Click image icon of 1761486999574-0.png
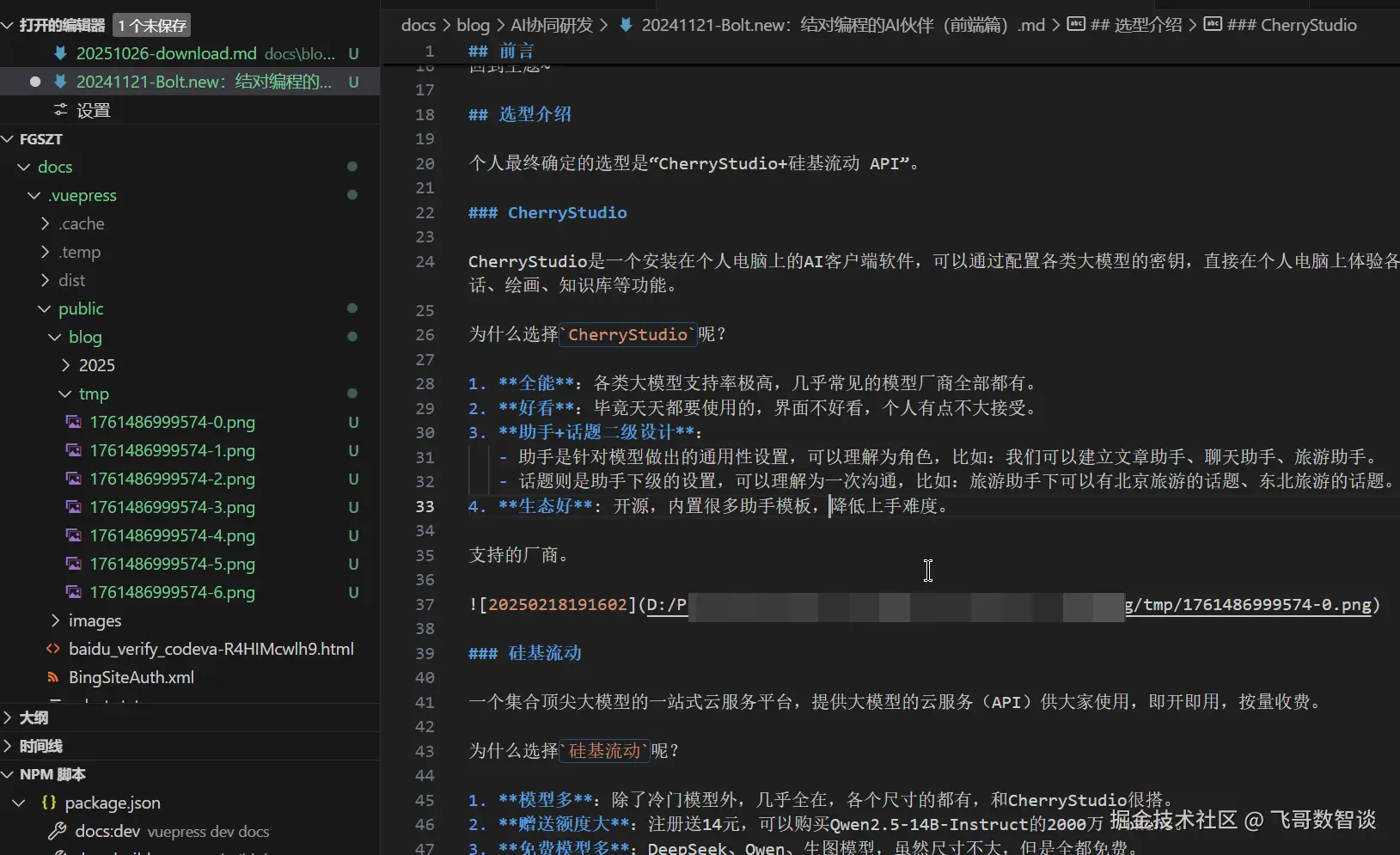 (x=74, y=422)
